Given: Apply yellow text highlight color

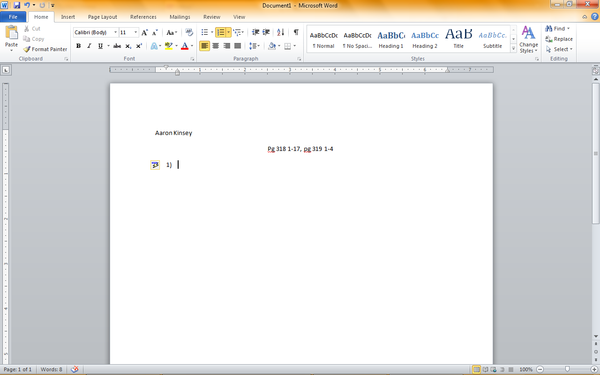Looking at the screenshot, I should coord(169,46).
